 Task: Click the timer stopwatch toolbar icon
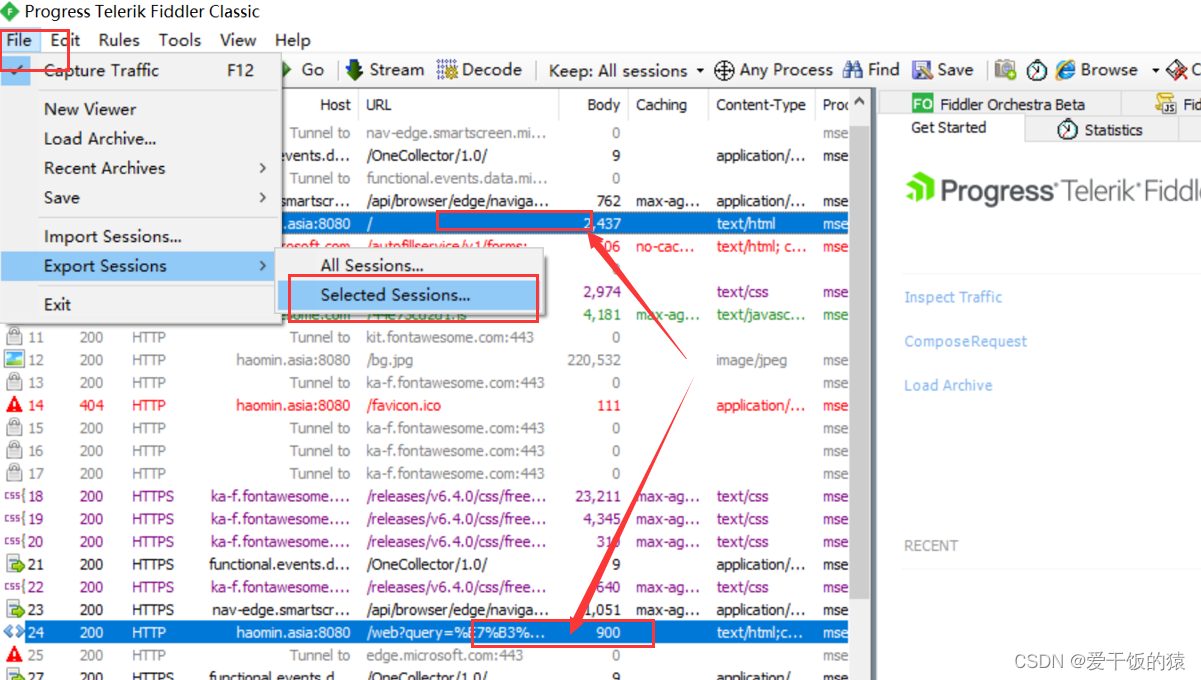point(1037,70)
